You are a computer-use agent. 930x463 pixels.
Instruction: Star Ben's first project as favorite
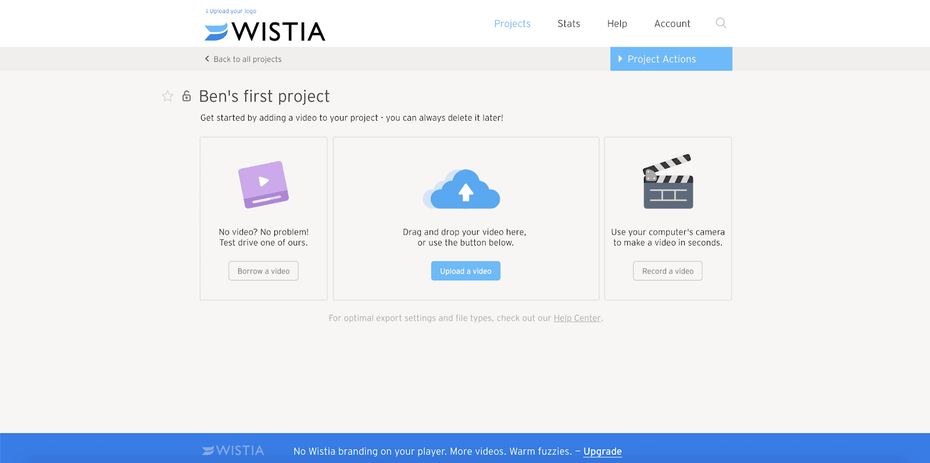coord(168,96)
